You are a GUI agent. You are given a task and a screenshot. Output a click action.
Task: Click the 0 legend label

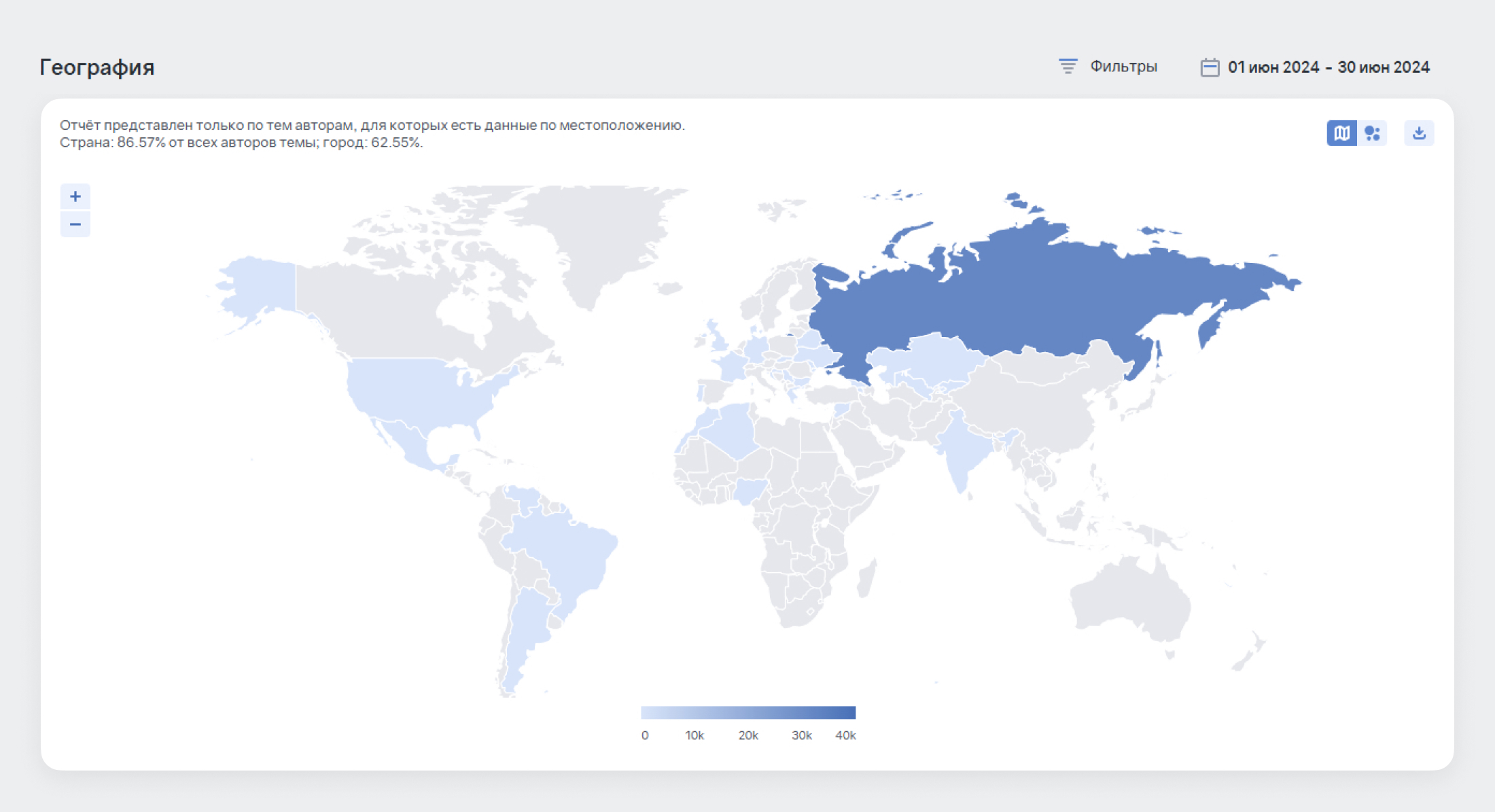645,735
